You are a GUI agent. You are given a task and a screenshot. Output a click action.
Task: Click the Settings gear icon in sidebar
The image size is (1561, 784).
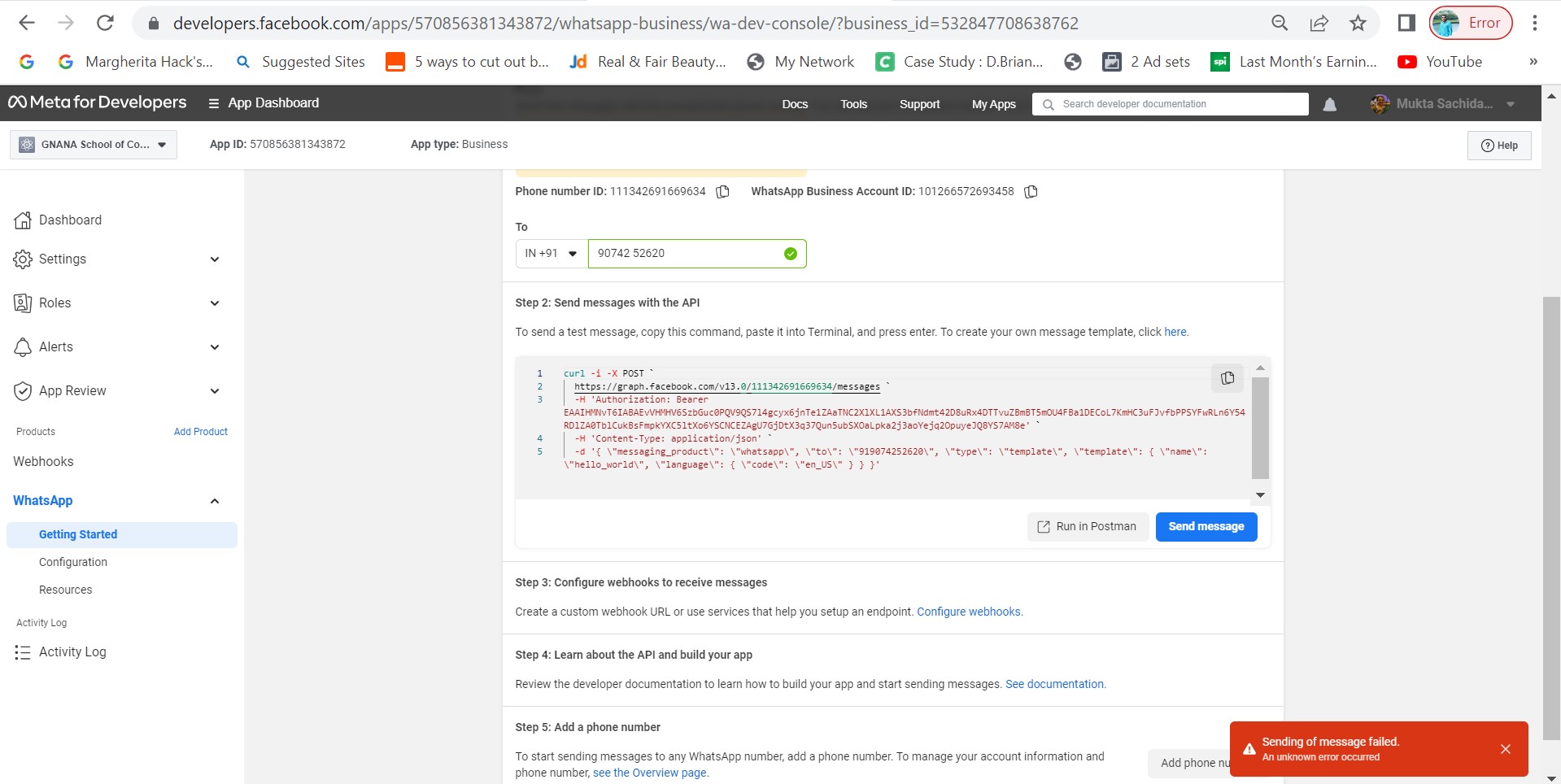[23, 259]
